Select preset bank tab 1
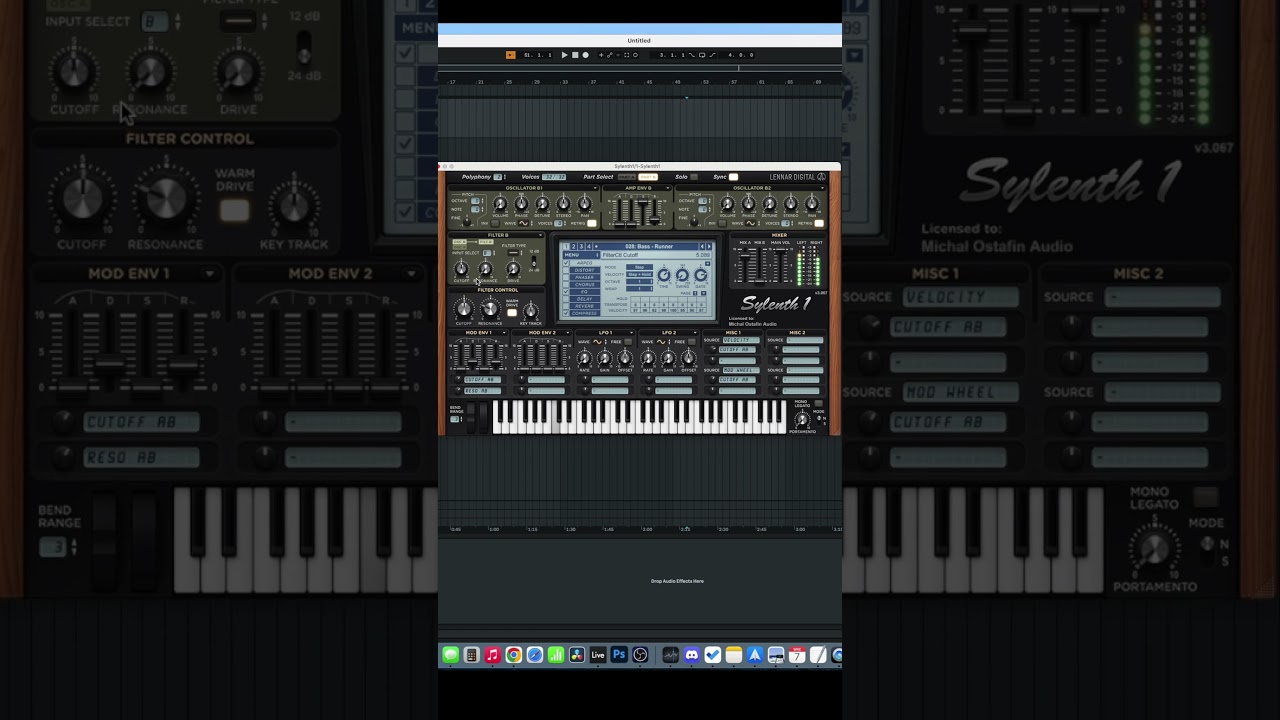The image size is (1280, 720). click(566, 246)
